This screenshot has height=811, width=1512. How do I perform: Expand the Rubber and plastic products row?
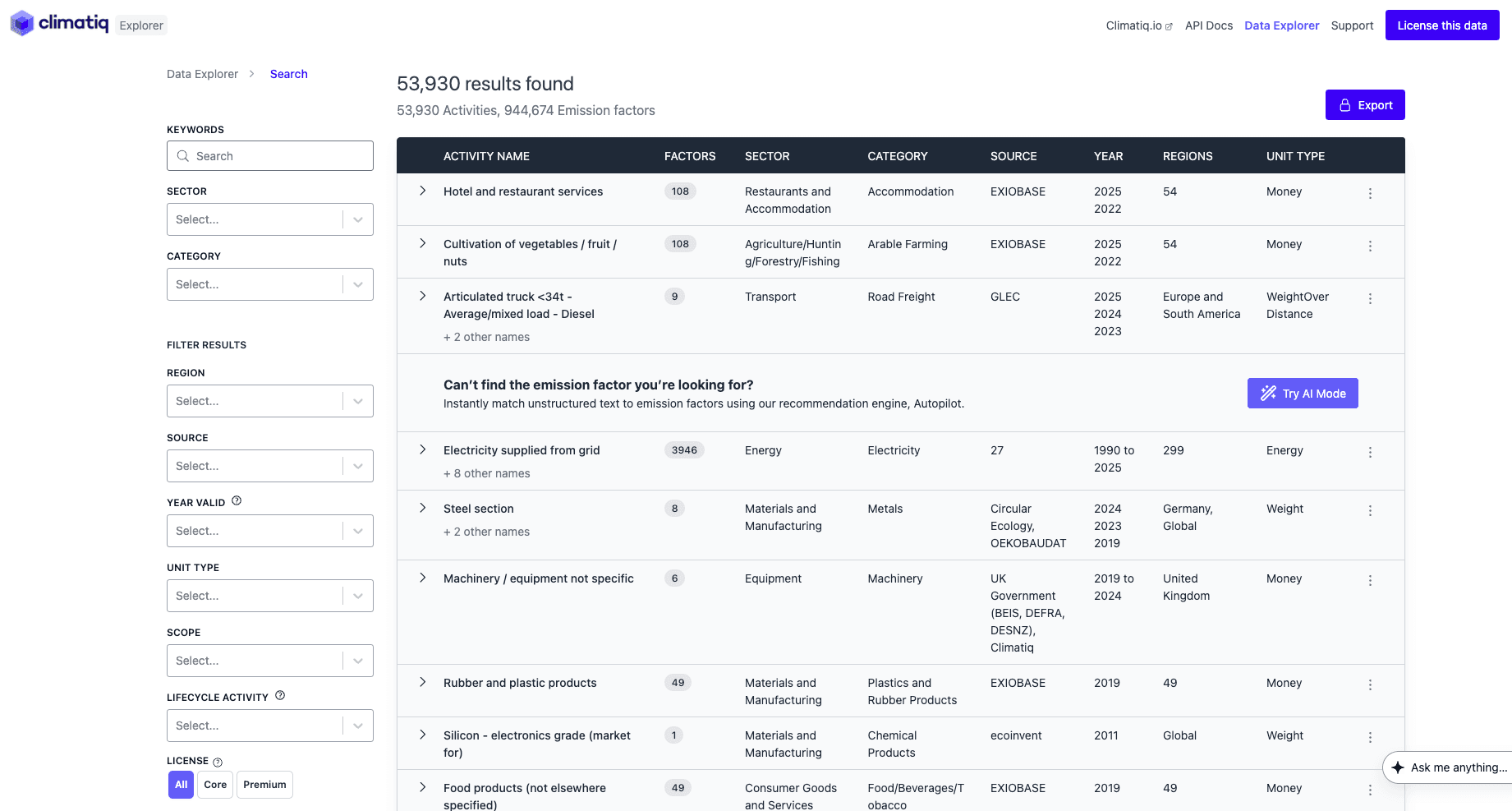423,682
